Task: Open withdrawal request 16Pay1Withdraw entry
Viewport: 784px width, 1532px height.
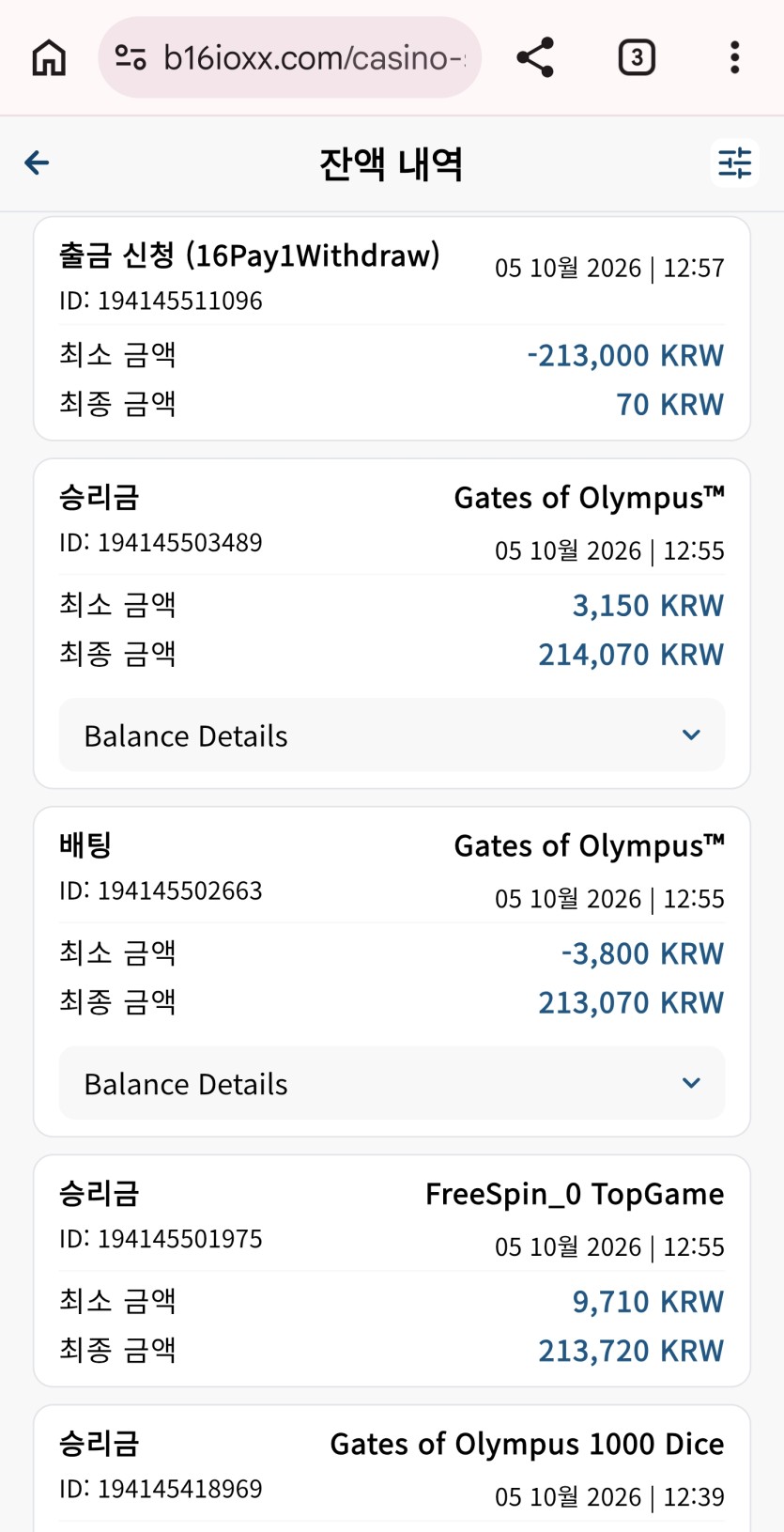Action: (x=392, y=328)
